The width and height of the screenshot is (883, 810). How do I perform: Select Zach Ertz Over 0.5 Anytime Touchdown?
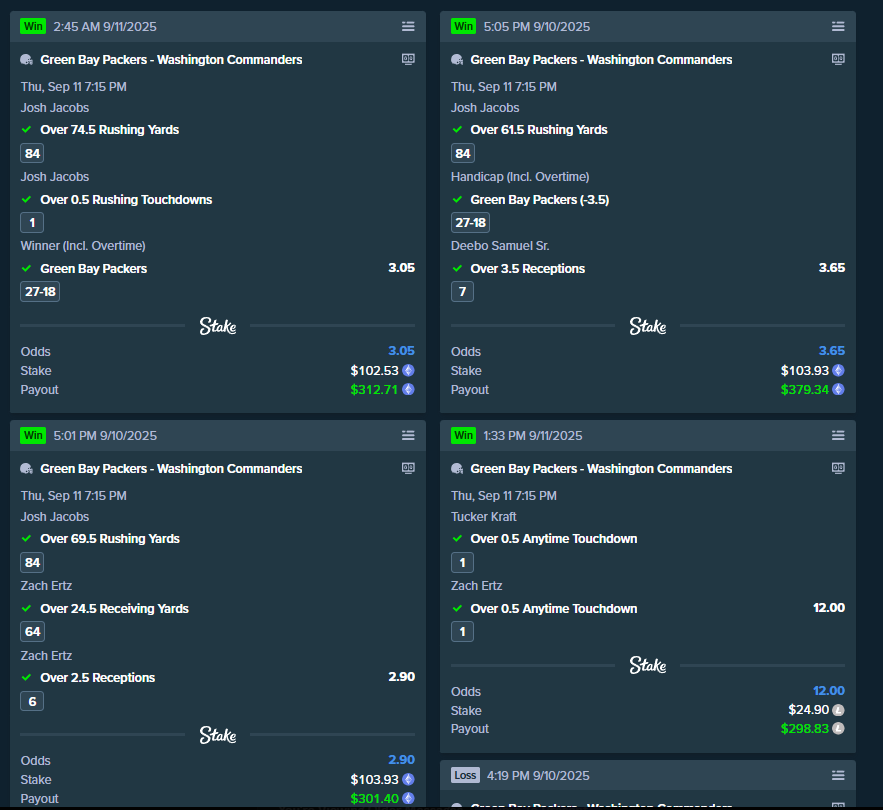pos(554,608)
